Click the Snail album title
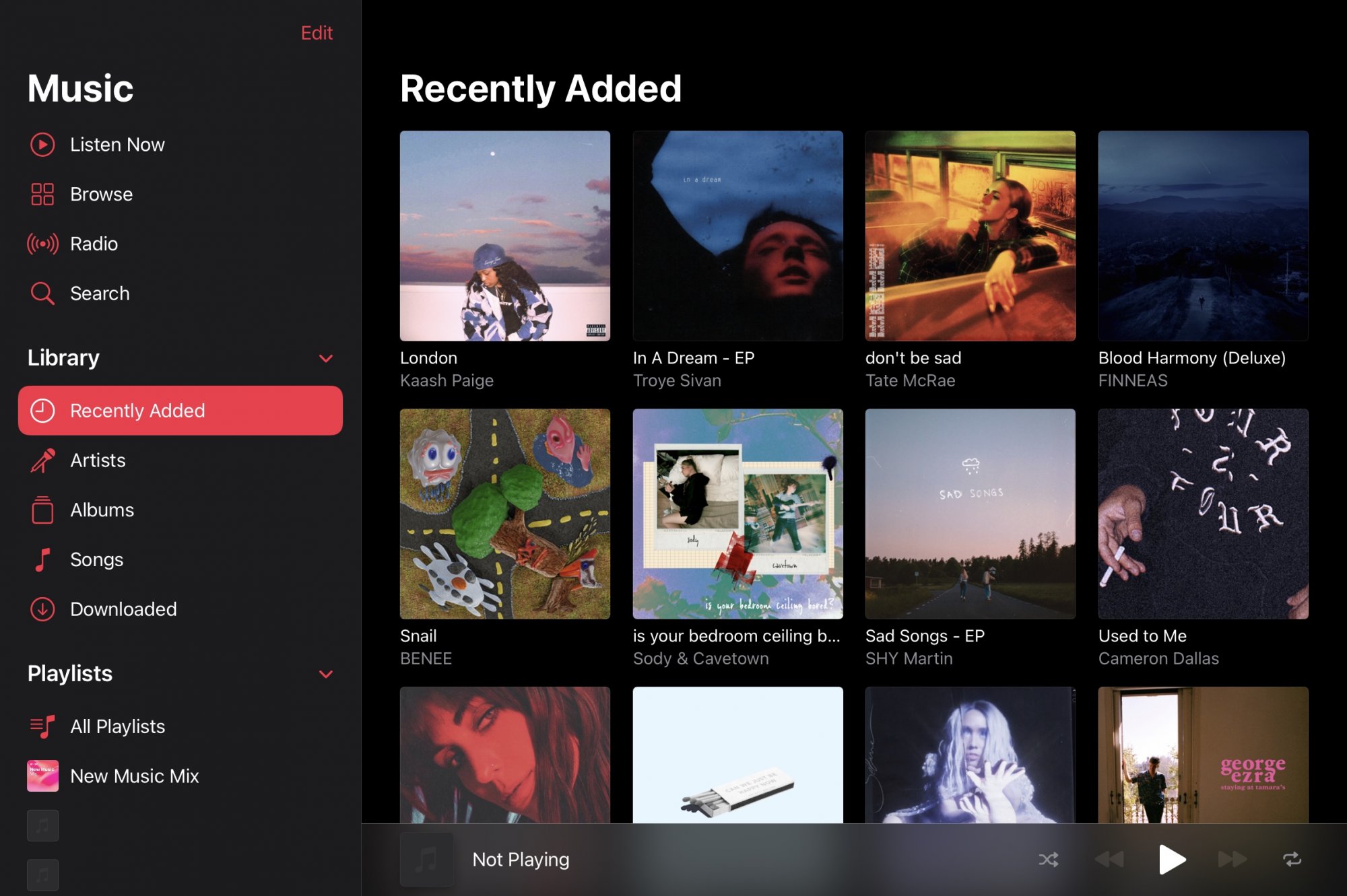This screenshot has width=1347, height=896. point(418,636)
